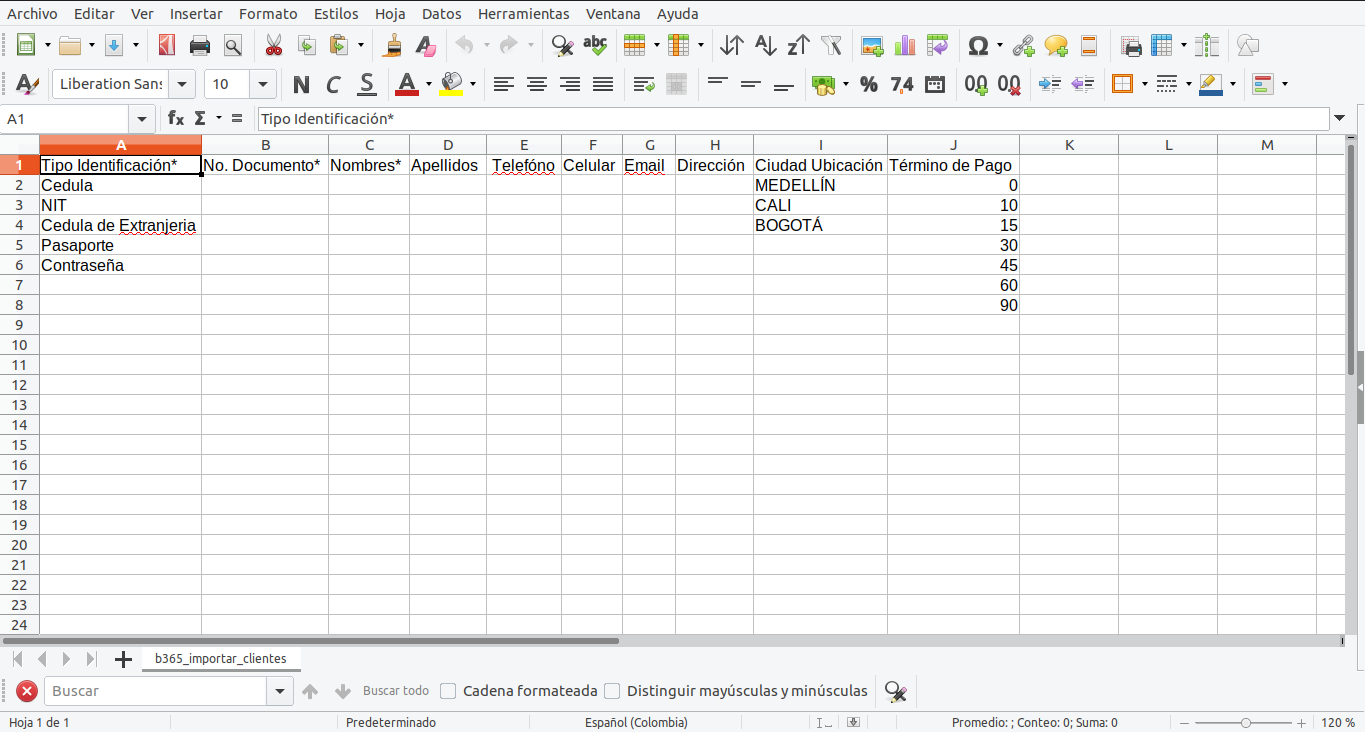Click the Español (Colombia) language status
This screenshot has width=1365, height=732.
636,722
